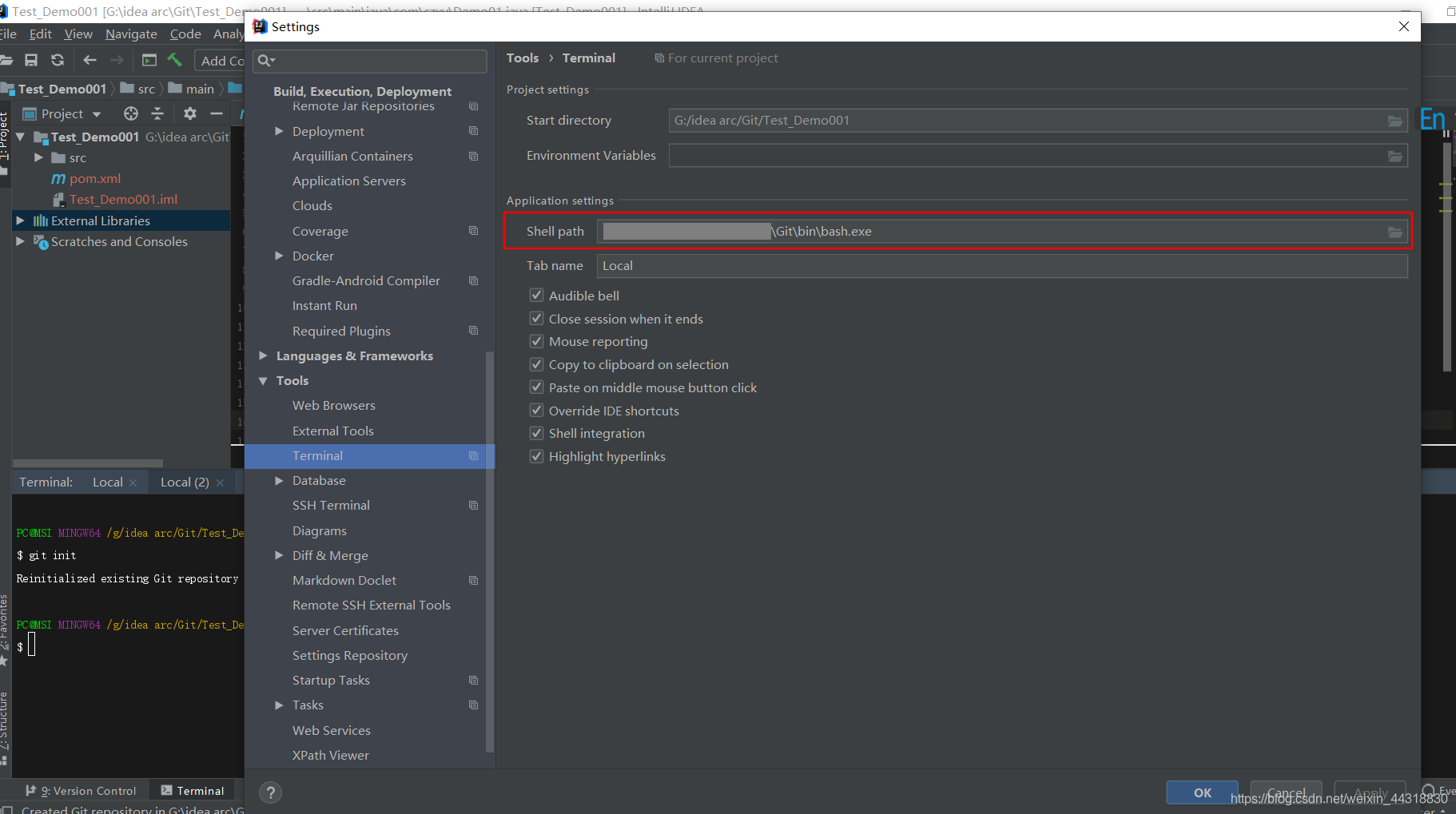Viewport: 1456px width, 814px height.
Task: Expand Languages & Frameworks section
Action: [263, 355]
